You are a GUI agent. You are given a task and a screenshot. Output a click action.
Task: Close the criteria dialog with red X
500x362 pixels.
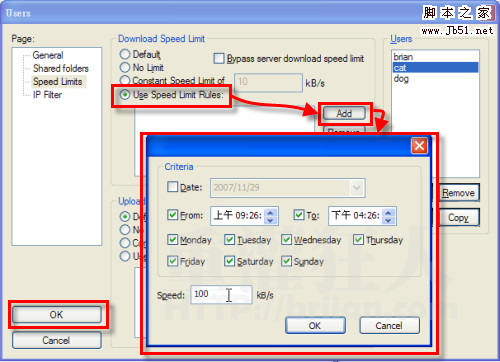419,146
